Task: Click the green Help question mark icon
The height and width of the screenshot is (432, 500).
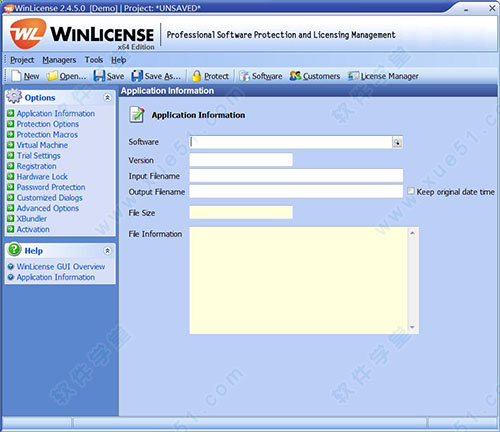Action: (x=14, y=250)
